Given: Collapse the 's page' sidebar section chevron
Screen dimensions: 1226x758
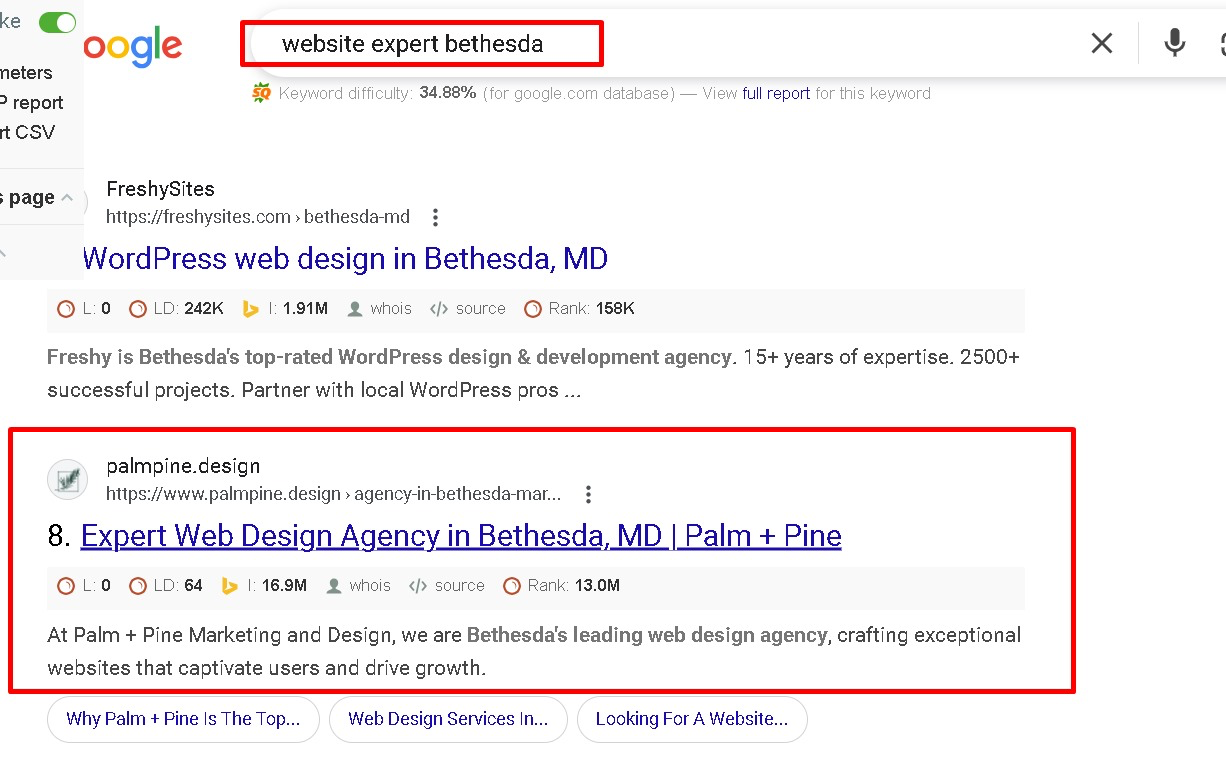Looking at the screenshot, I should coord(67,198).
